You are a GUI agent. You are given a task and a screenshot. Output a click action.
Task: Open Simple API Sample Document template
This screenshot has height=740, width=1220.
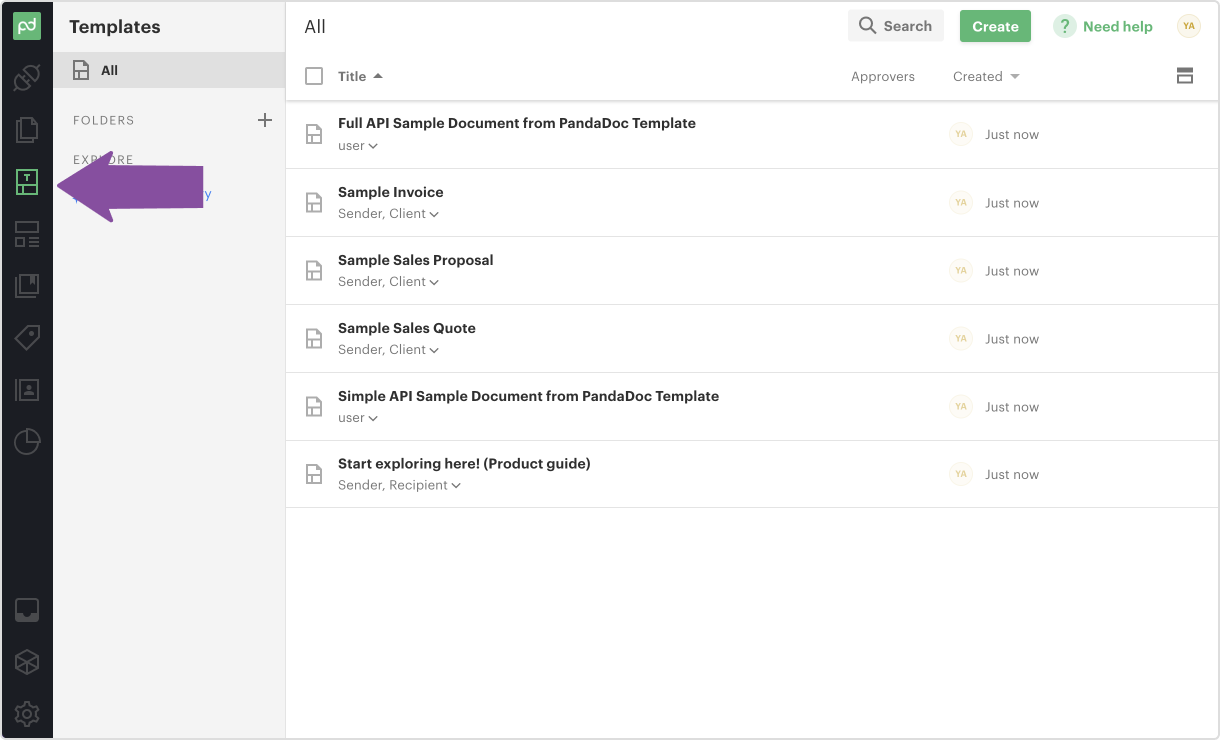(528, 396)
